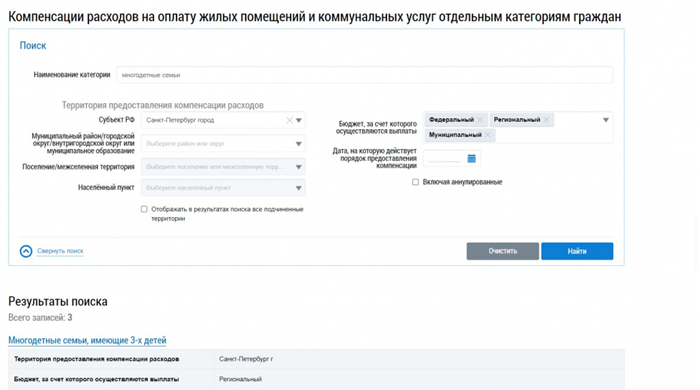Click the calendar icon in date field
Viewport: 700px width, 390px height.
tap(471, 158)
